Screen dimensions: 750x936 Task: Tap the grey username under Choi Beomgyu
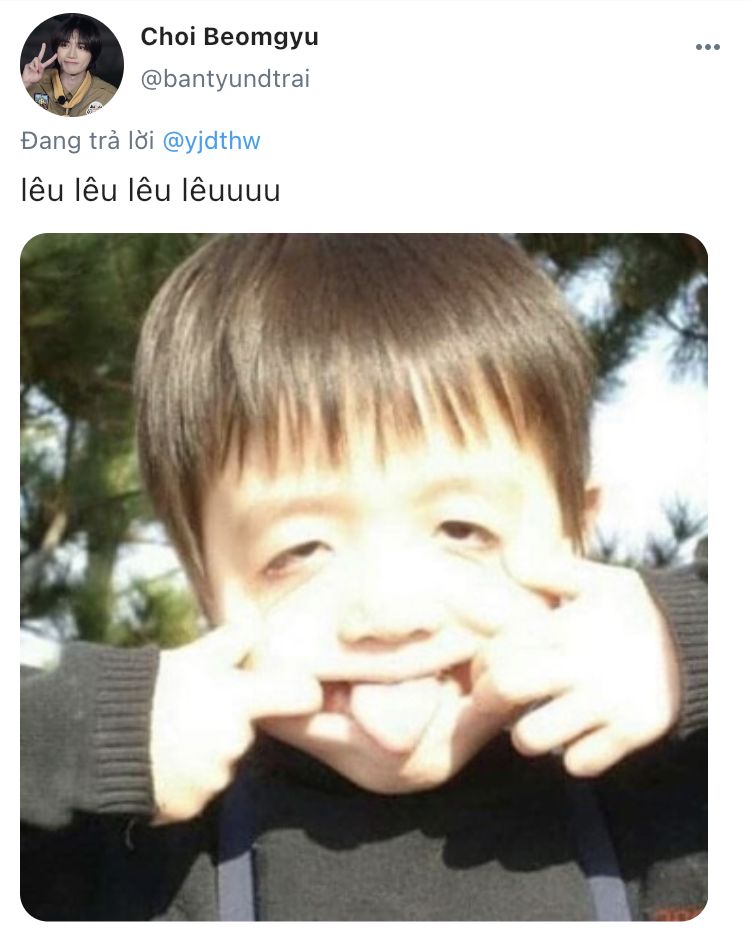[225, 79]
